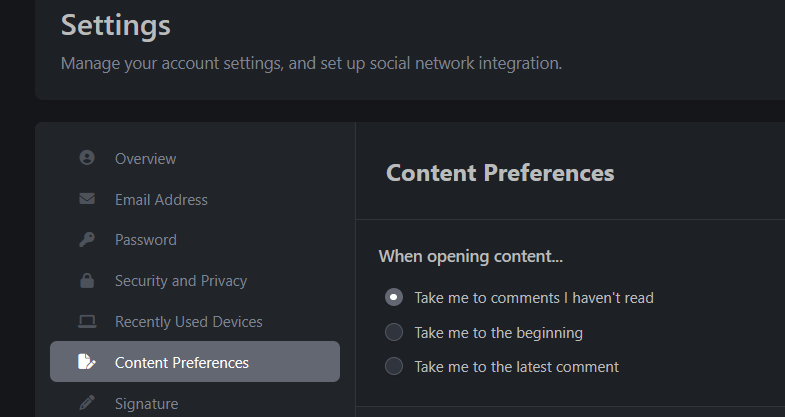Screen dimensions: 785x417
Task: Select the 'comments I haven't read' radio button
Action: click(x=394, y=297)
